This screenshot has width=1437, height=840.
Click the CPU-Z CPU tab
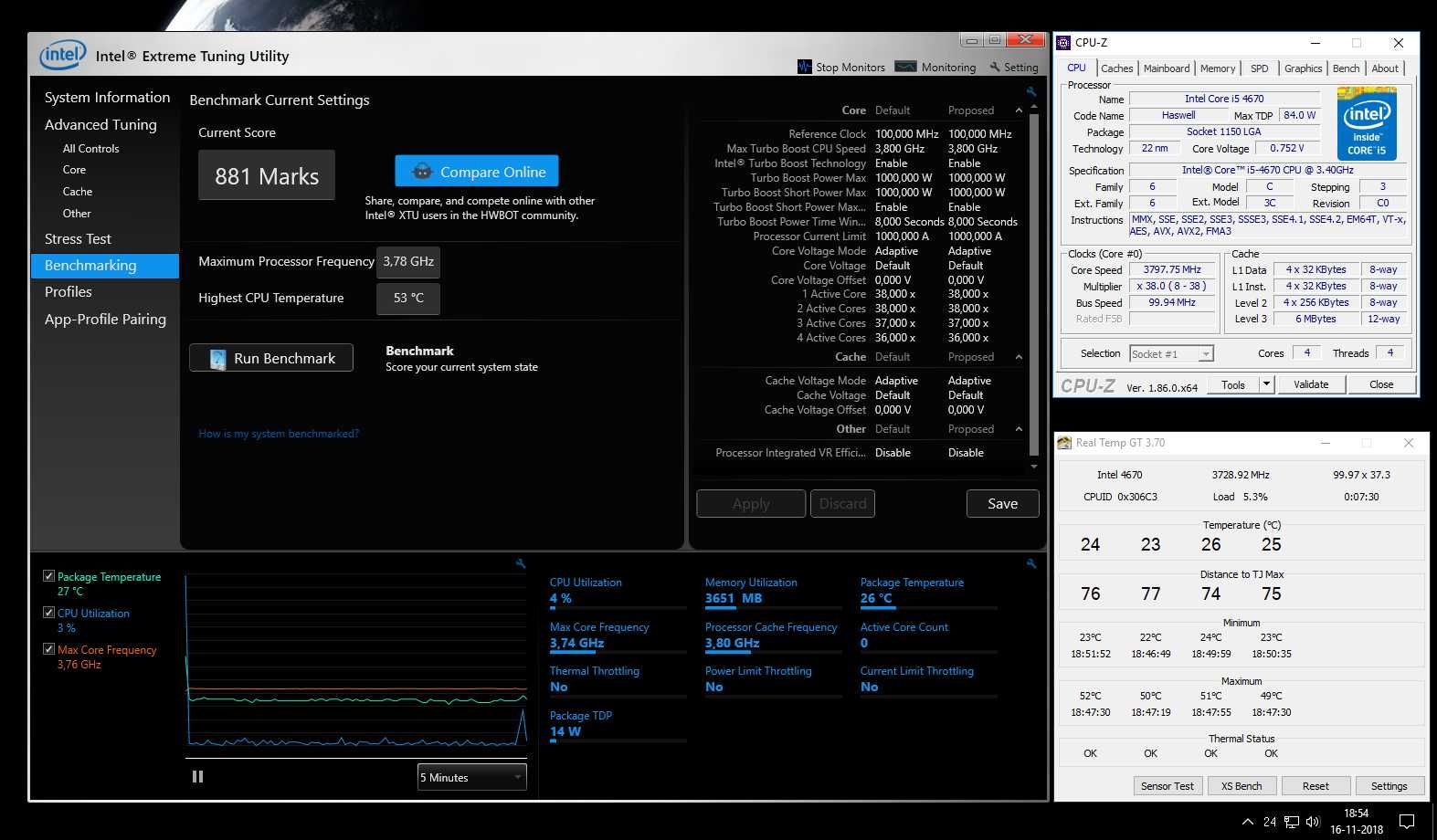(x=1077, y=68)
